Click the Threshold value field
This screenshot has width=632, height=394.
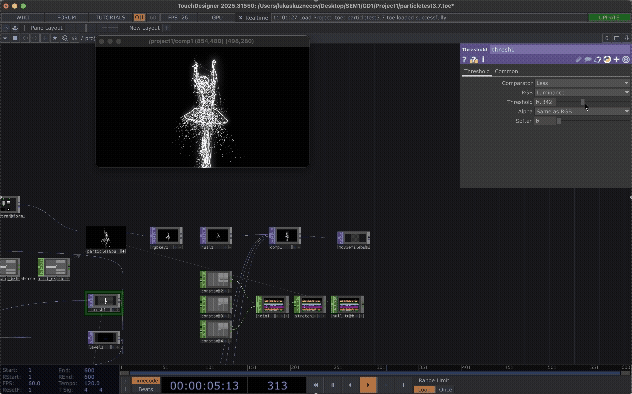click(x=545, y=102)
